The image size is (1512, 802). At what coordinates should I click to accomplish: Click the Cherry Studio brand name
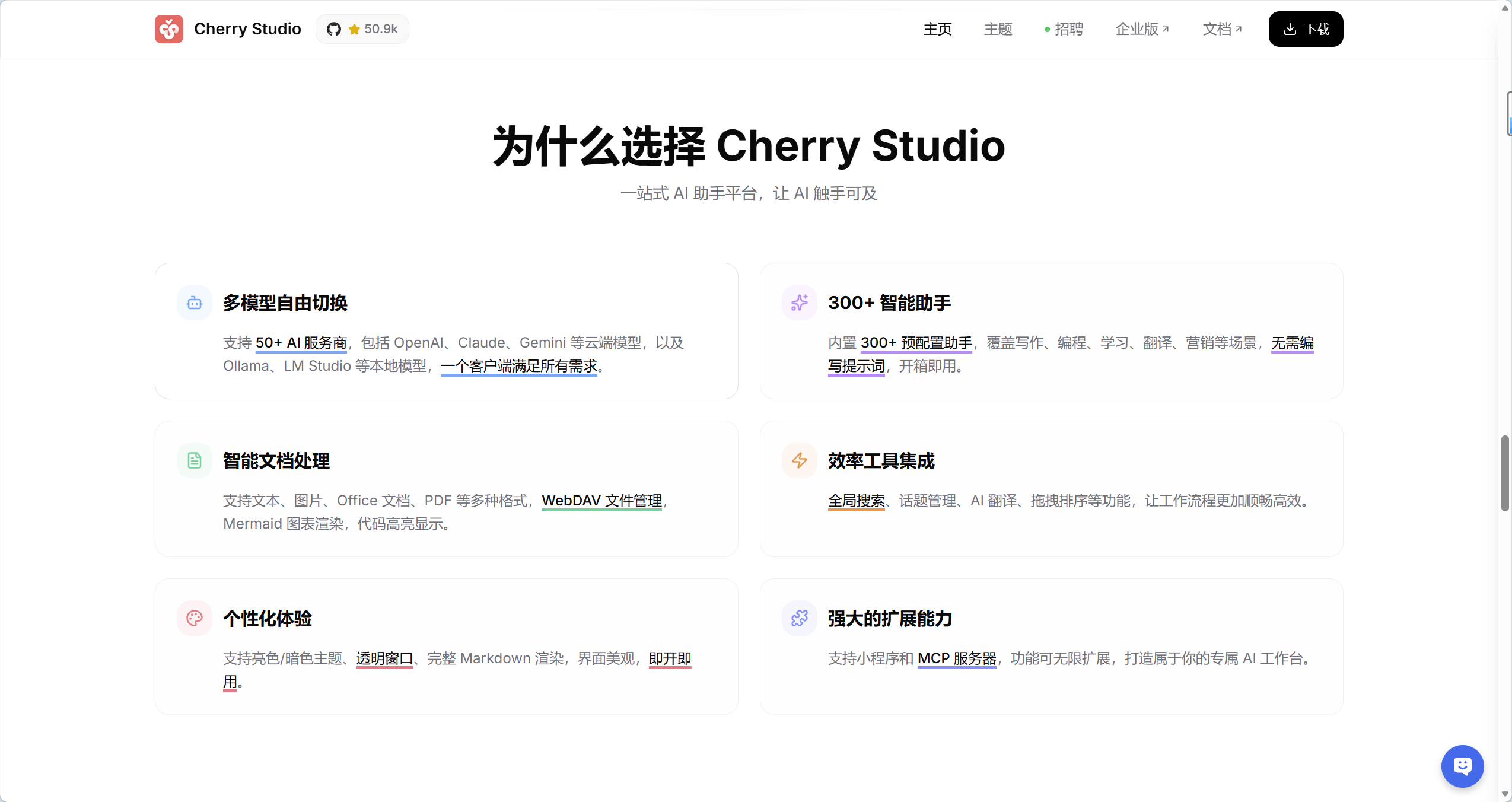[247, 29]
